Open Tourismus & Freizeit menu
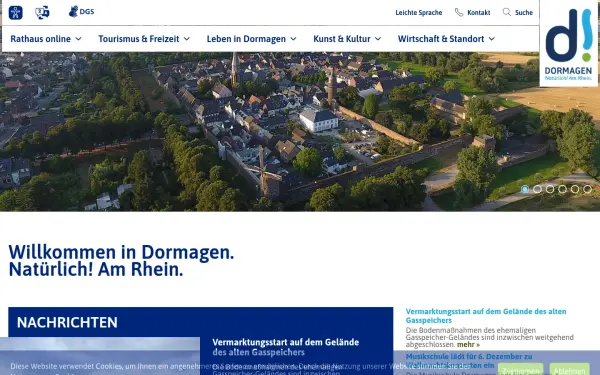The image size is (600, 375). [139, 39]
